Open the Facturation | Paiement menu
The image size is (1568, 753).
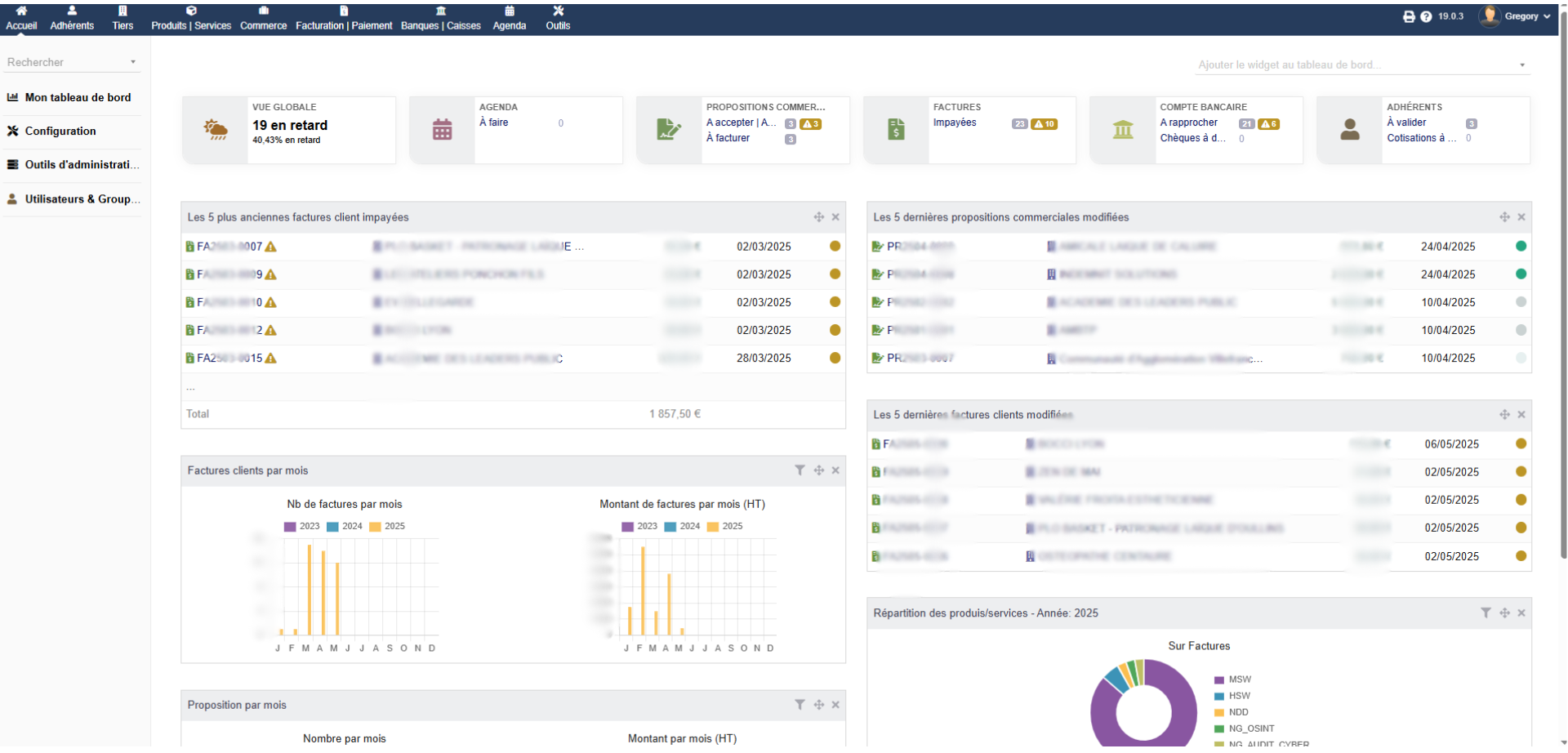click(x=344, y=11)
